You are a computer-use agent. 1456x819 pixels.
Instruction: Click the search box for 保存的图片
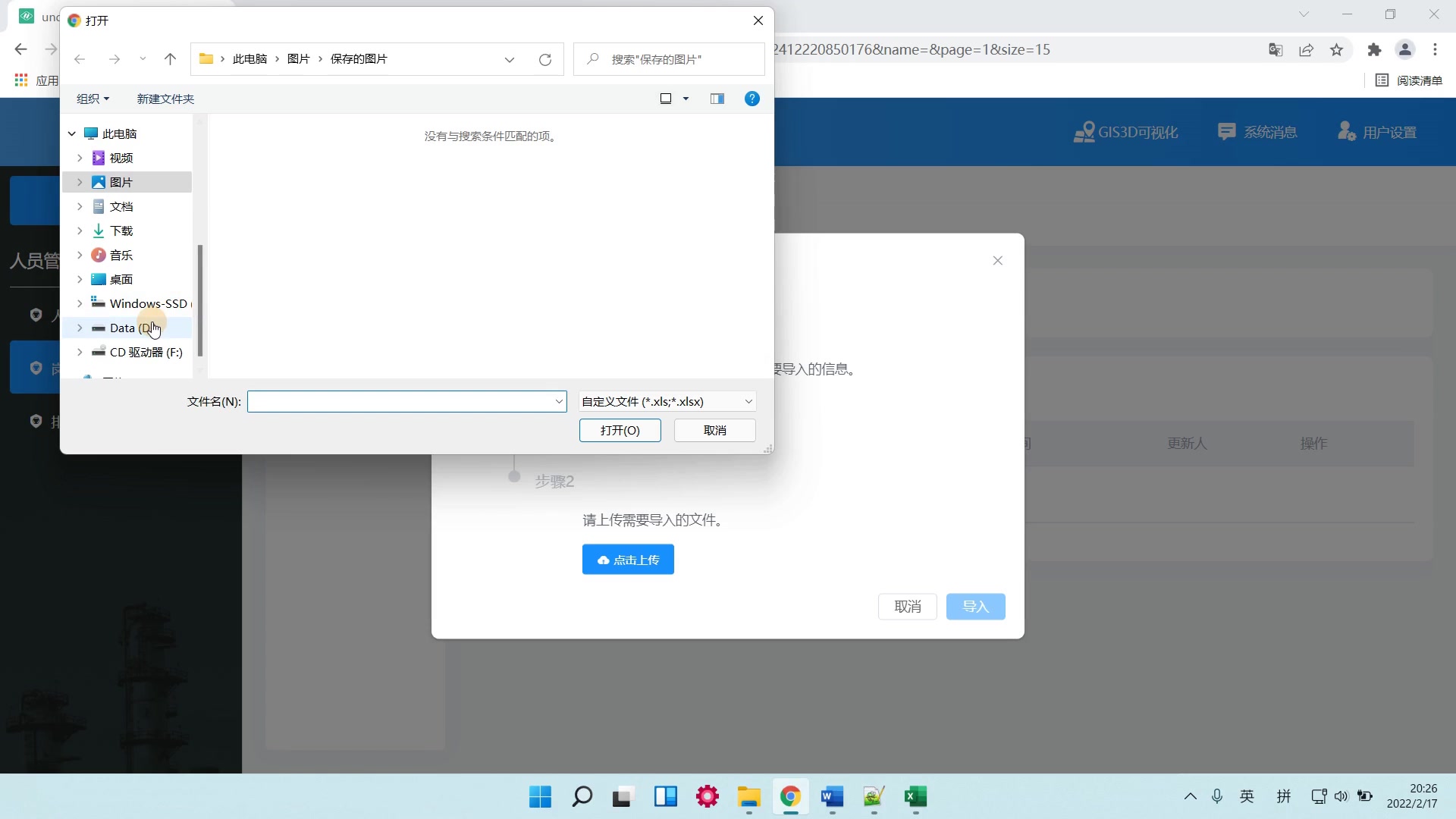(669, 59)
